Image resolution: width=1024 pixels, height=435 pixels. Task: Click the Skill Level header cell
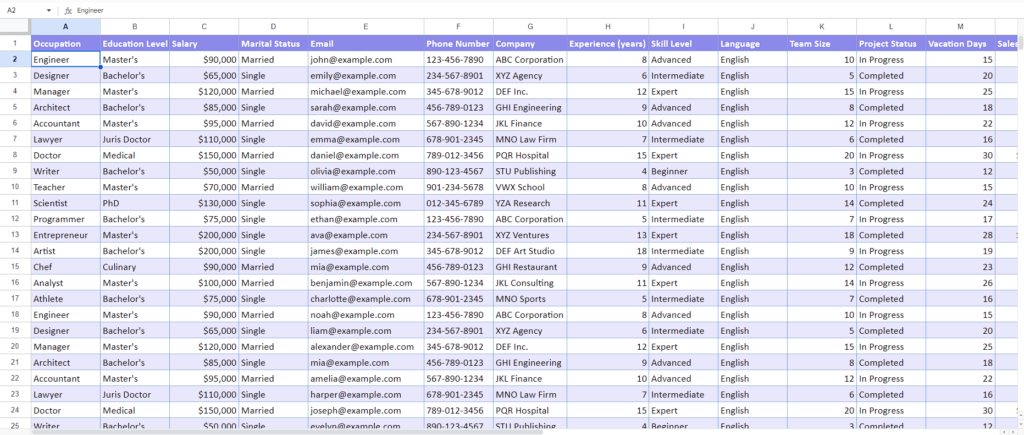683,44
